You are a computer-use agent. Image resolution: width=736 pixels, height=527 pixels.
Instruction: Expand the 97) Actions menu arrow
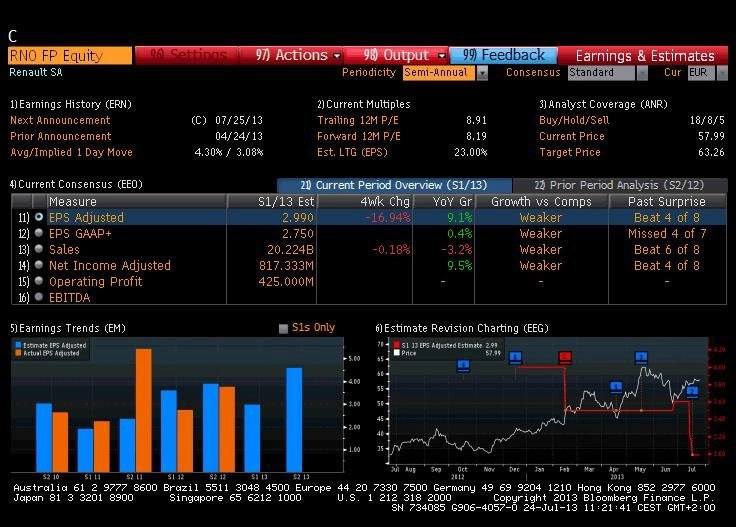coord(337,56)
